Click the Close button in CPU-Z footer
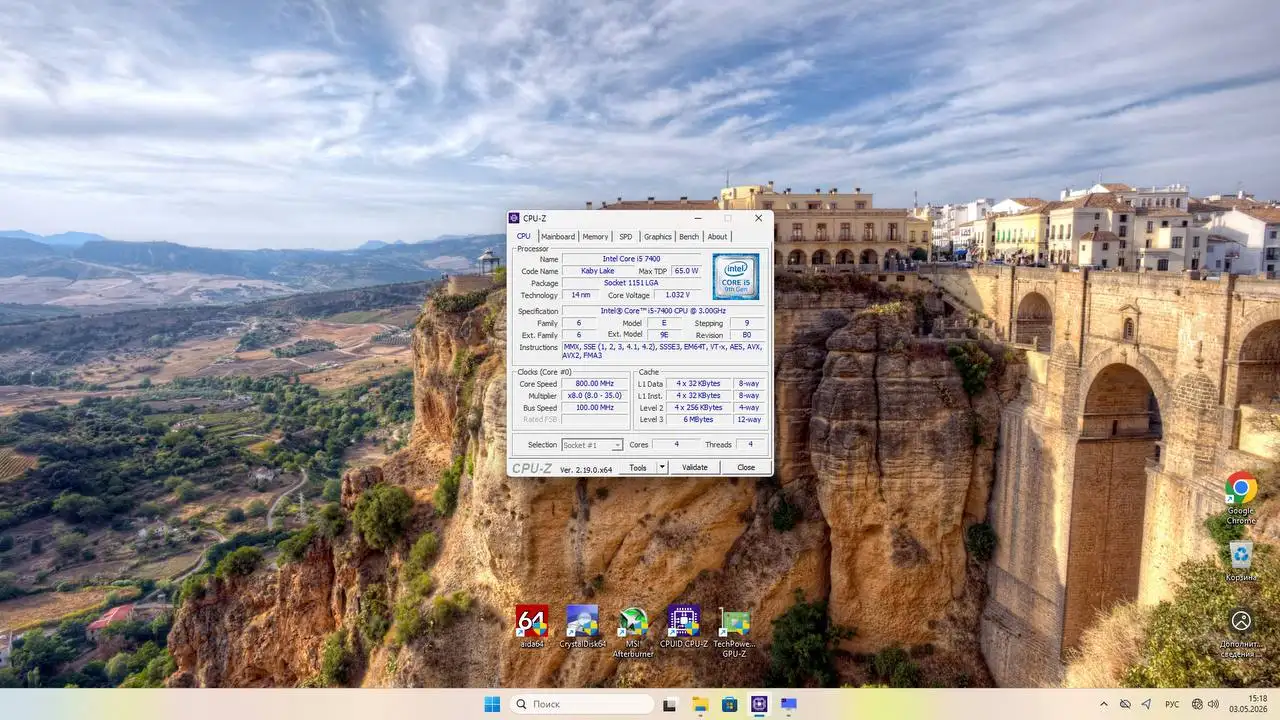 coord(746,467)
